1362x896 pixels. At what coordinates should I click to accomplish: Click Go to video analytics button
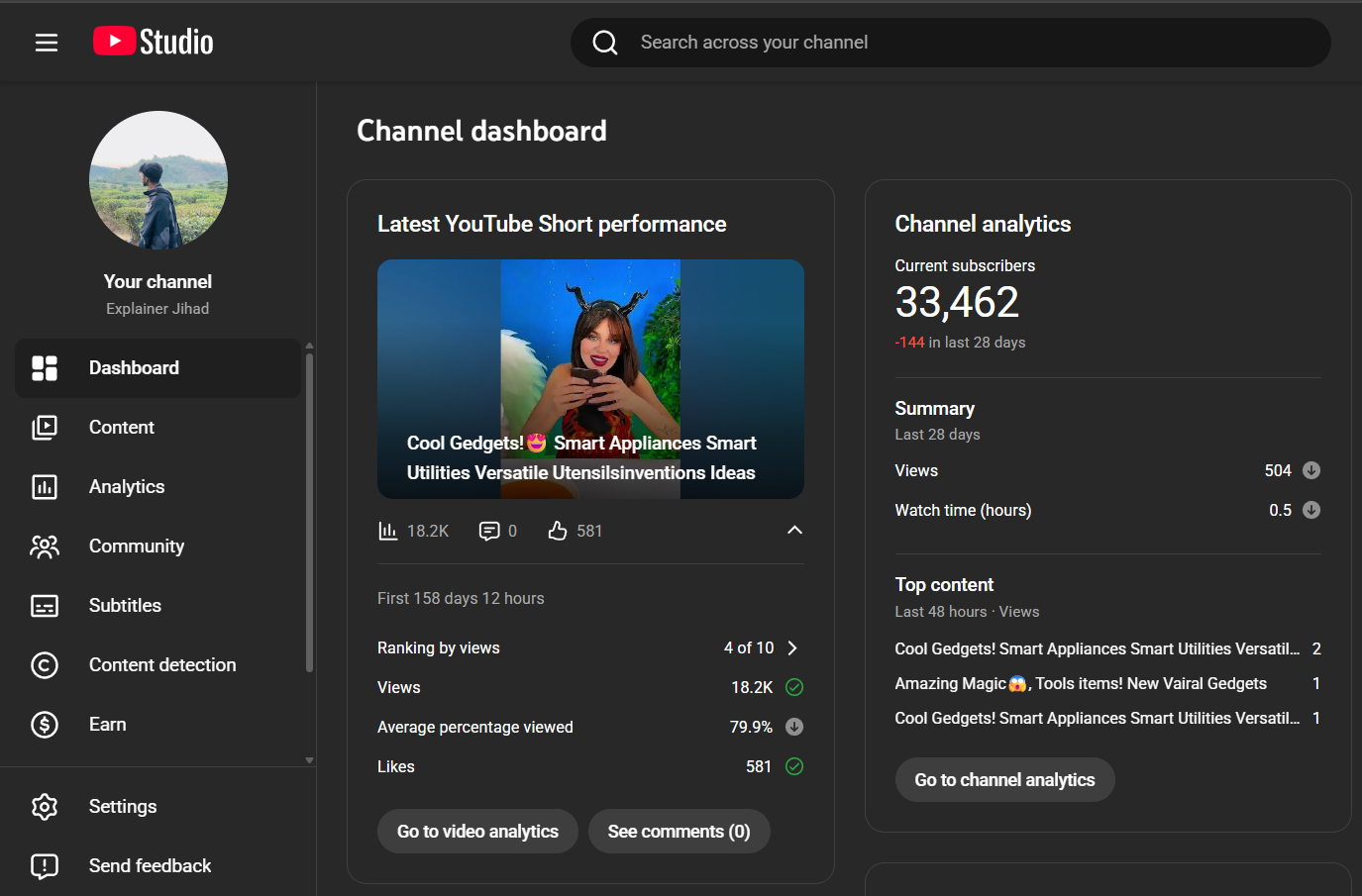(477, 832)
